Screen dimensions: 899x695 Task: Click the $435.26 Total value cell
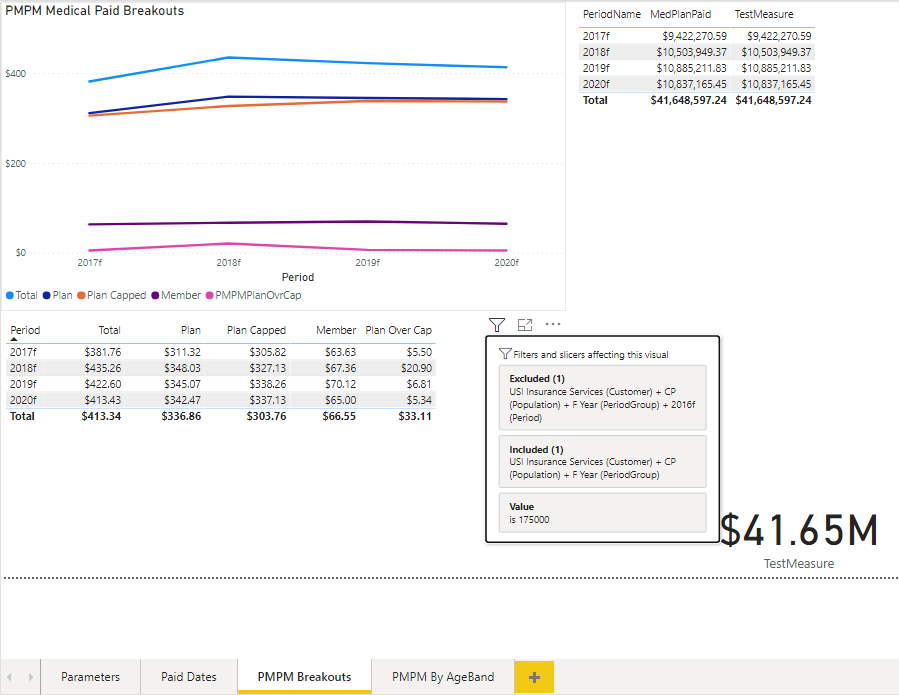103,368
